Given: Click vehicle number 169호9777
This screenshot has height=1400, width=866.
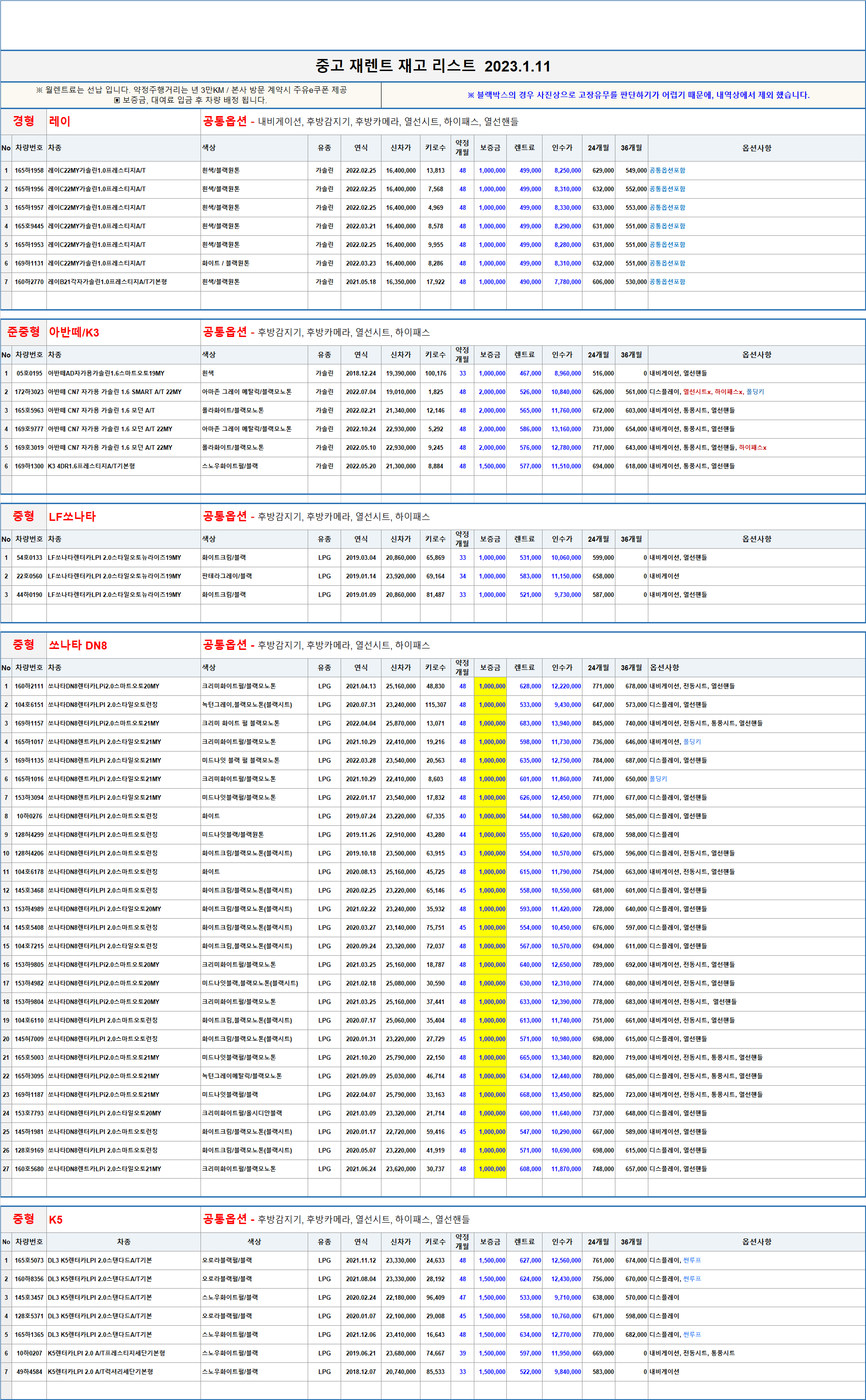Looking at the screenshot, I should 29,429.
